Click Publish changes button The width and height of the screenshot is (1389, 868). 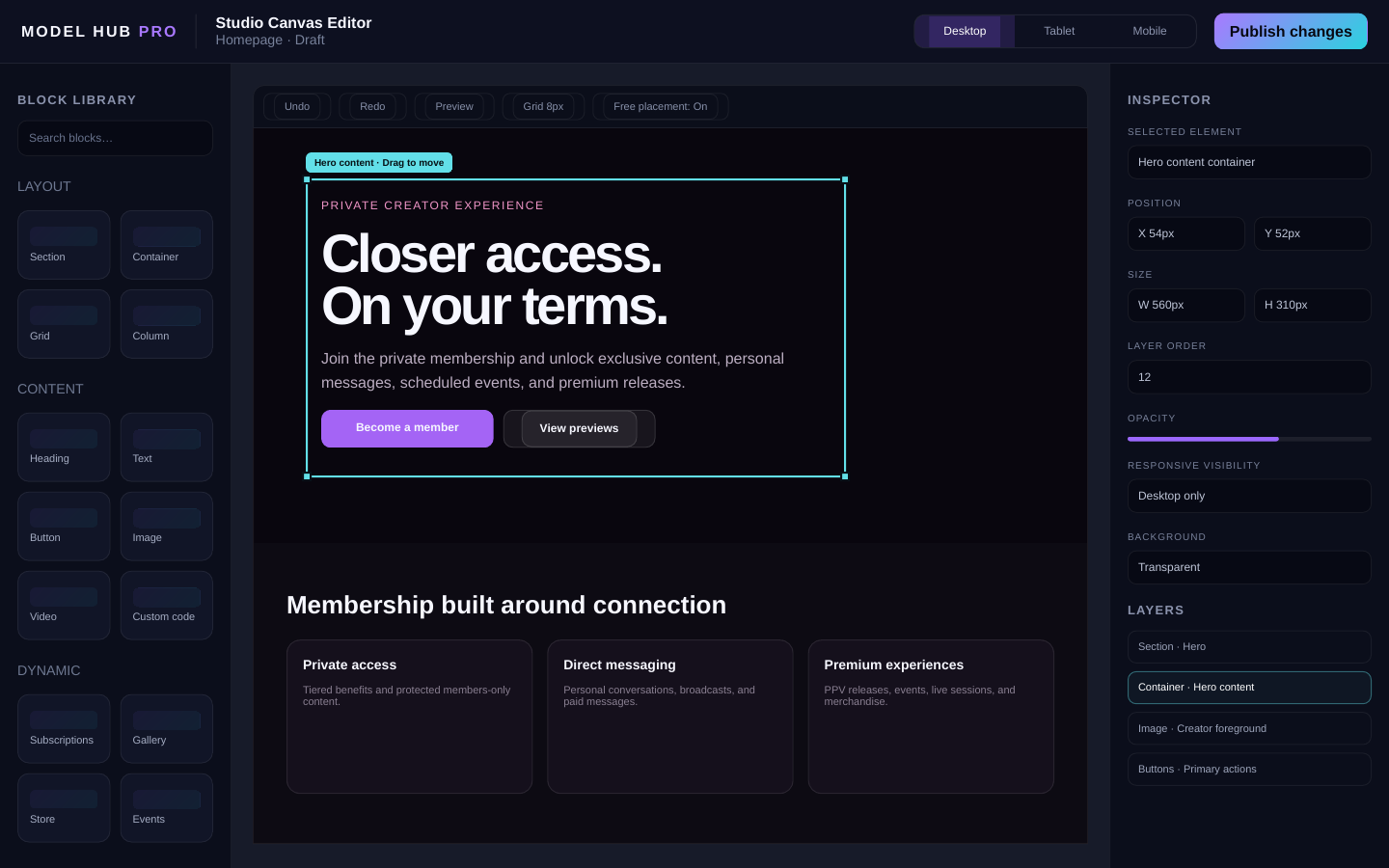tap(1291, 31)
